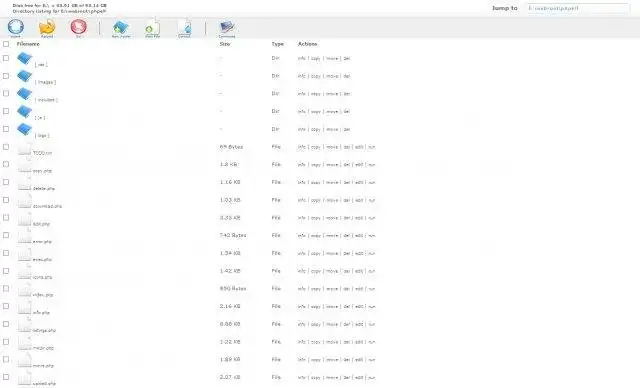Viewport: 640px width, 388px height.
Task: Click edit link in the mkdir.php row
Action: coord(359,342)
